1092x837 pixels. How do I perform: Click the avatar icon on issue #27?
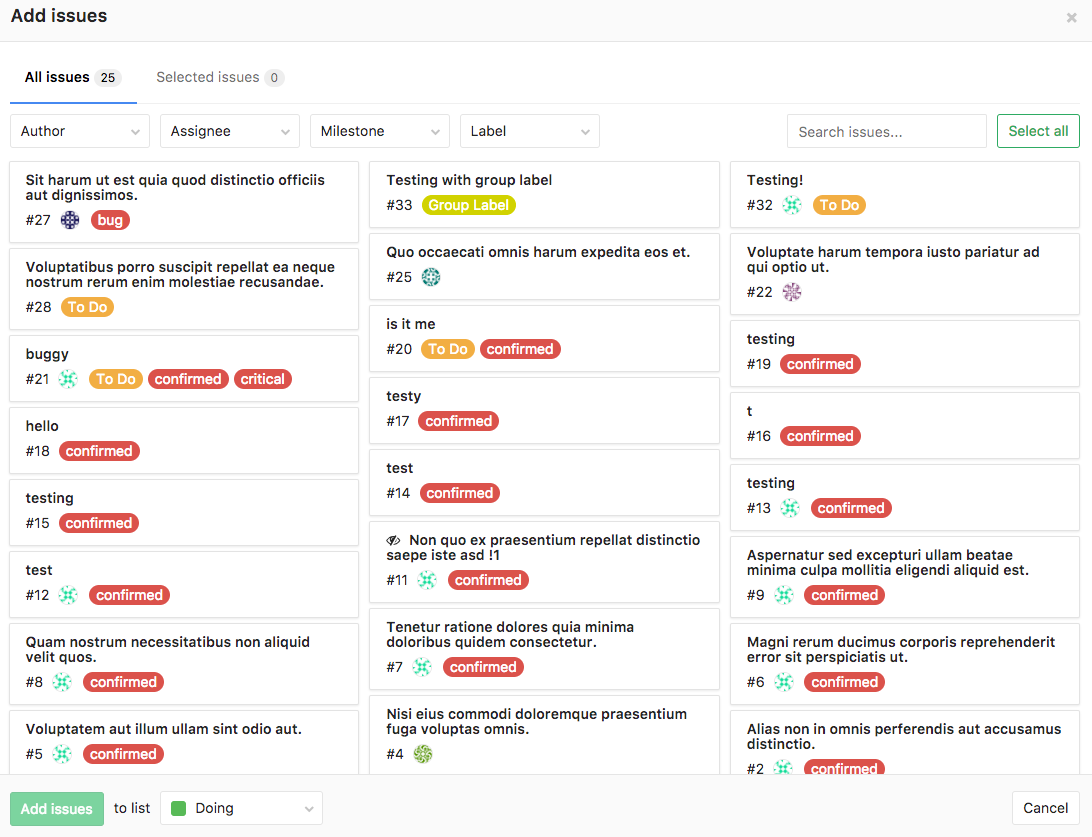[68, 220]
